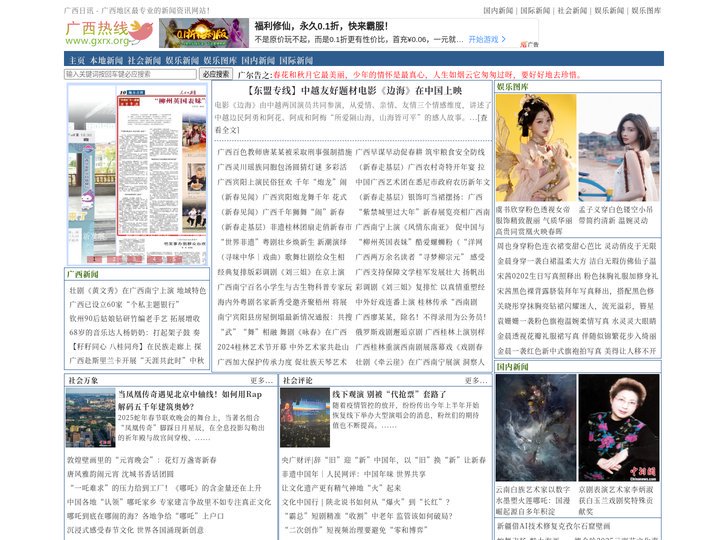The image size is (720, 540).
Task: Open article 广西百色教师唐某某被采取刑事强制措施
Action: 285,152
